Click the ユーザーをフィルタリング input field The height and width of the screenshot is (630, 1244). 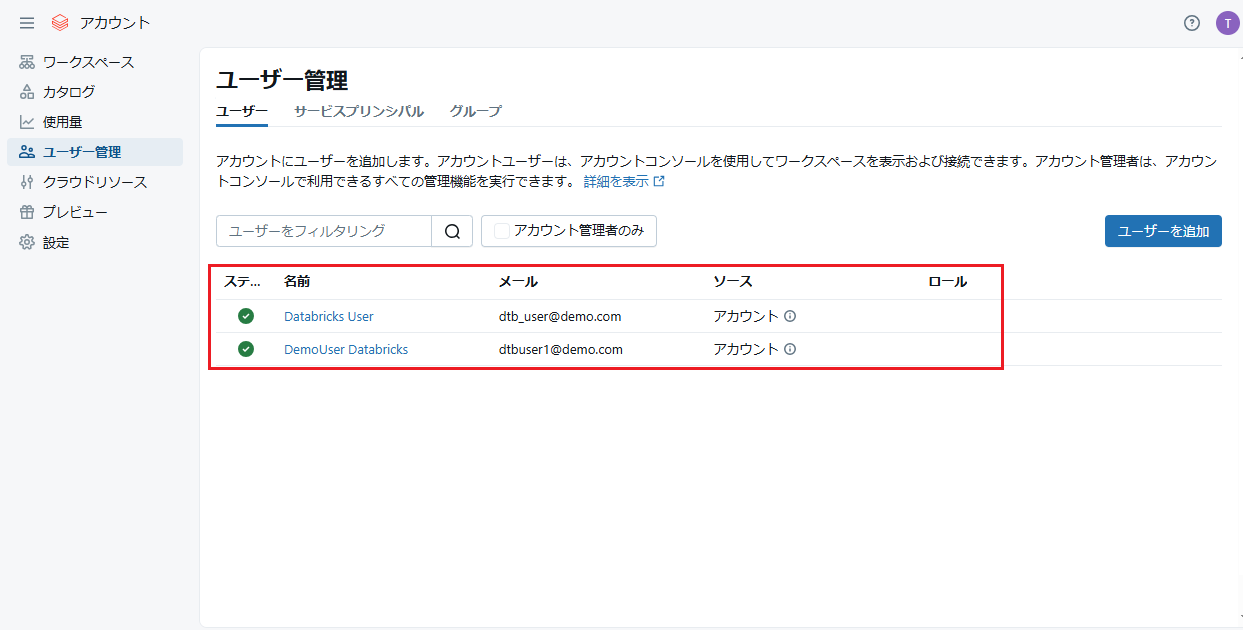click(x=323, y=231)
